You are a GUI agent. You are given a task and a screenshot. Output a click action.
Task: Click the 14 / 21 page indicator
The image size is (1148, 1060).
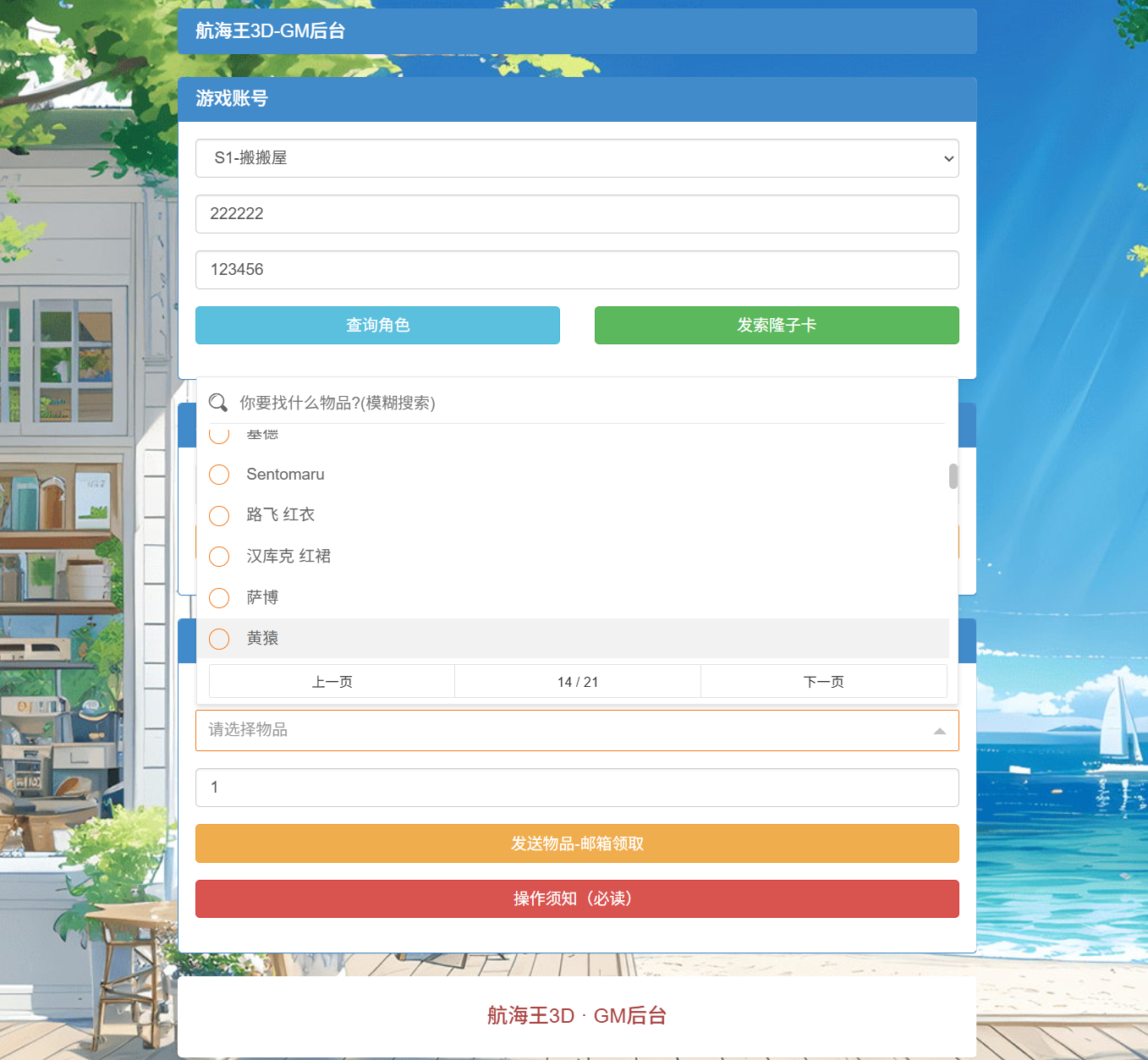click(578, 682)
